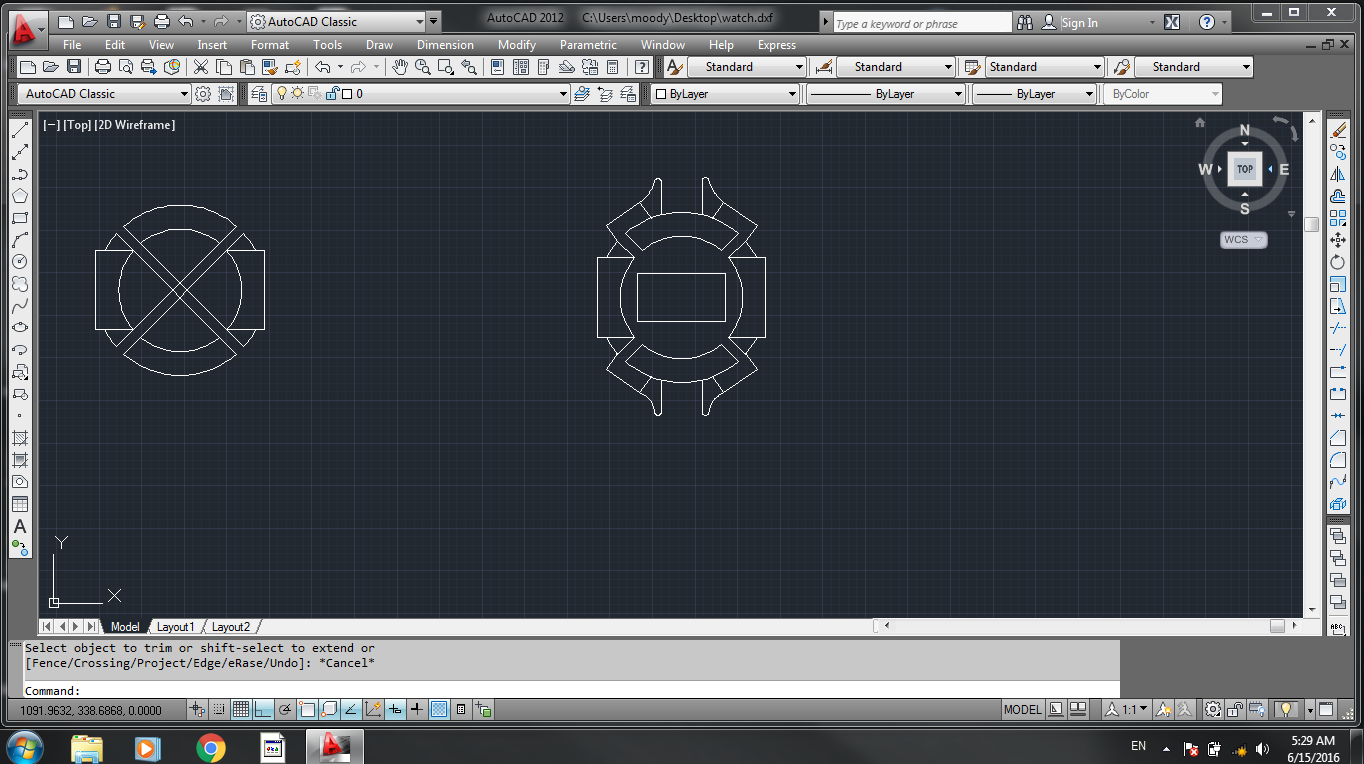The width and height of the screenshot is (1364, 764).
Task: Open the Express menu
Action: pos(777,45)
